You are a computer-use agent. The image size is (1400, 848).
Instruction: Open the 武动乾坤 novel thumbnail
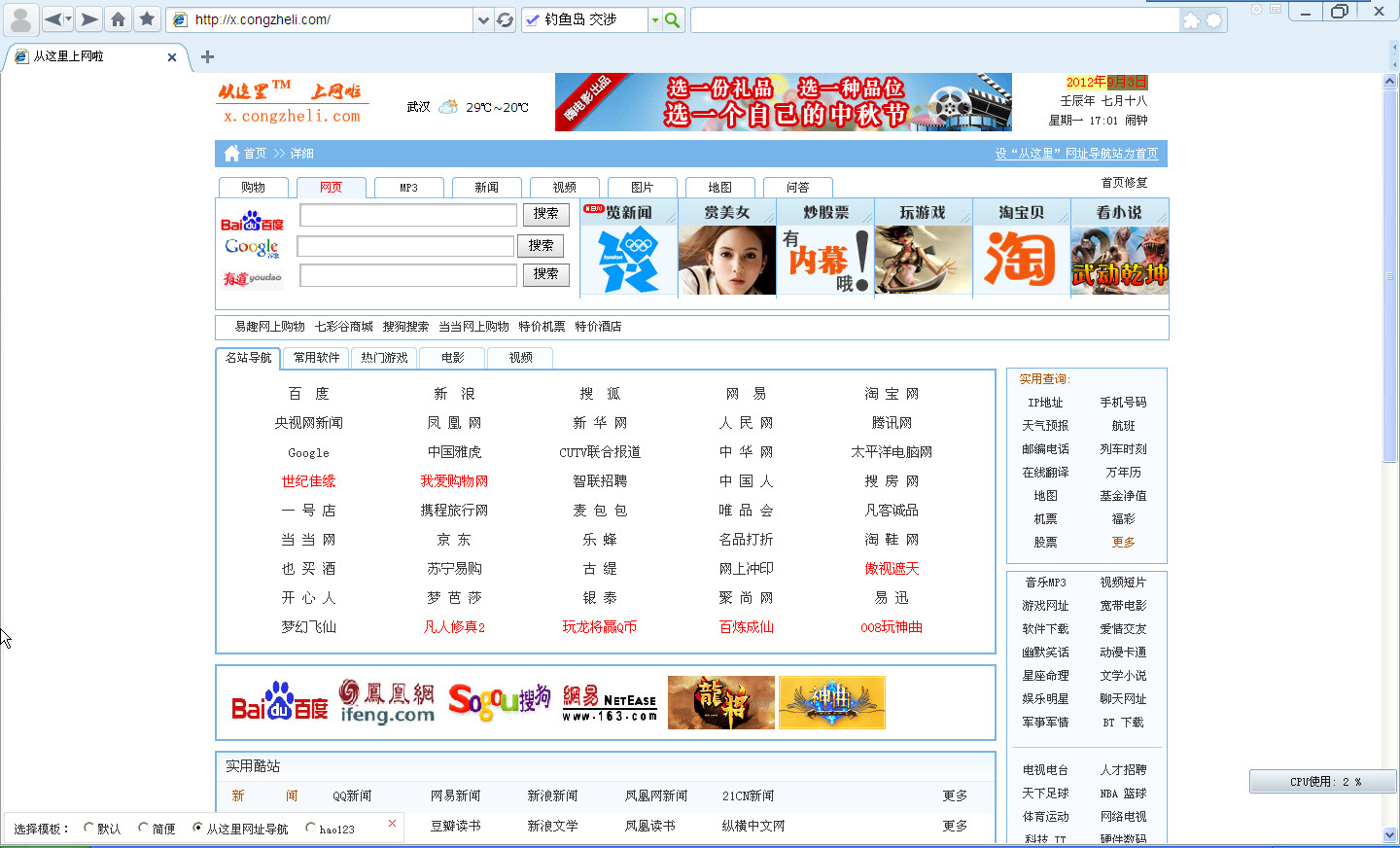pos(1119,260)
